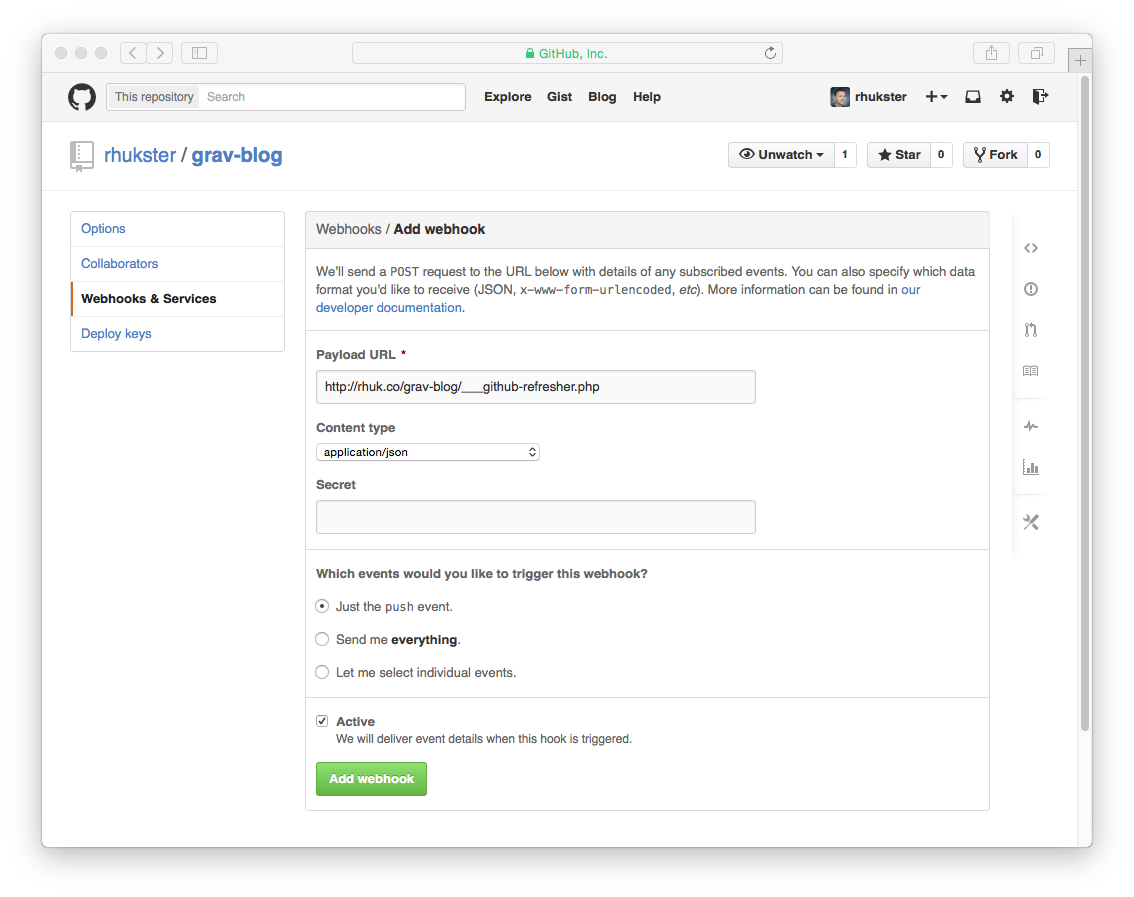Open the grav-blog repository link
The image size is (1134, 897).
(x=237, y=156)
